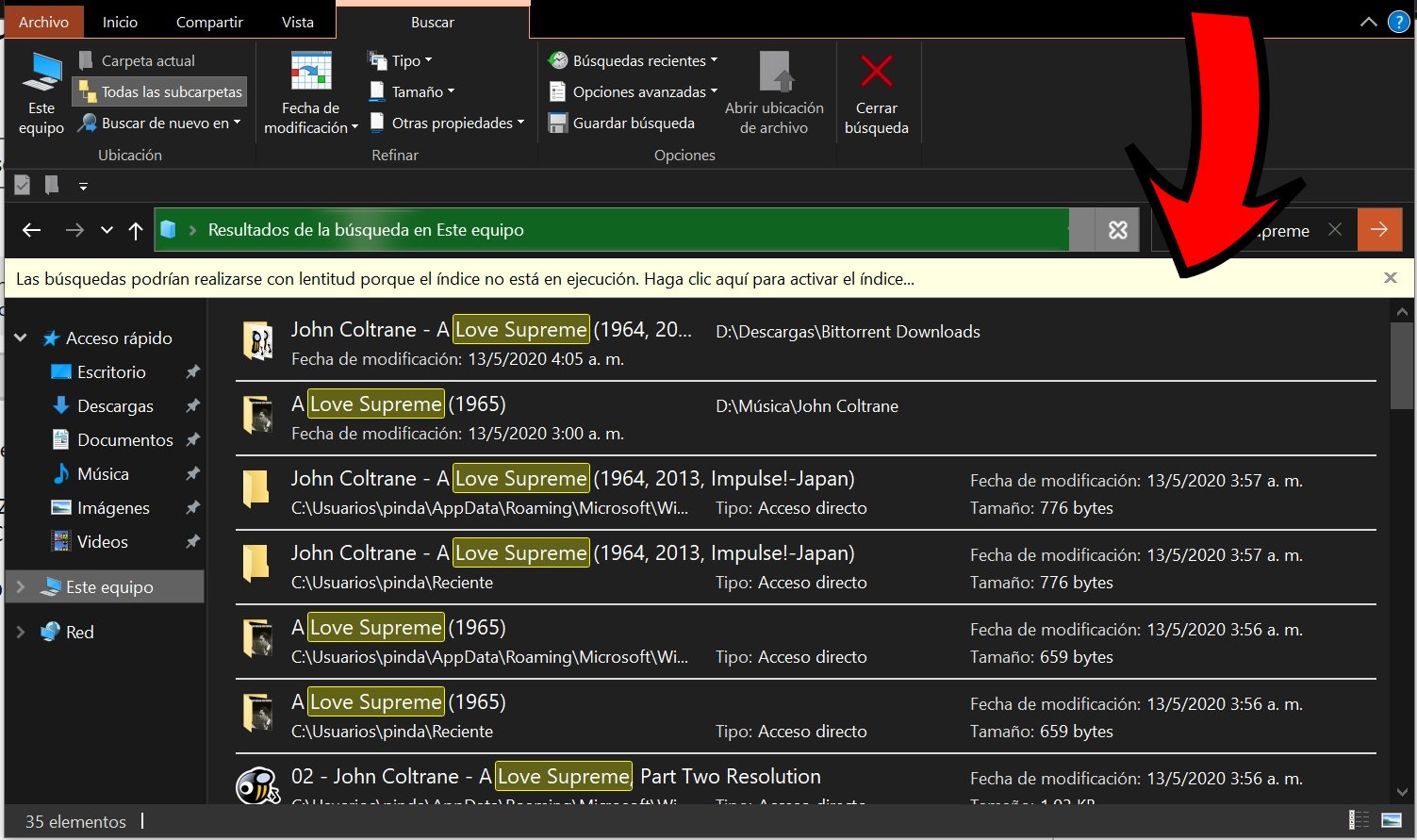The width and height of the screenshot is (1417, 840).
Task: Click the back arrow navigation button
Action: click(x=32, y=230)
